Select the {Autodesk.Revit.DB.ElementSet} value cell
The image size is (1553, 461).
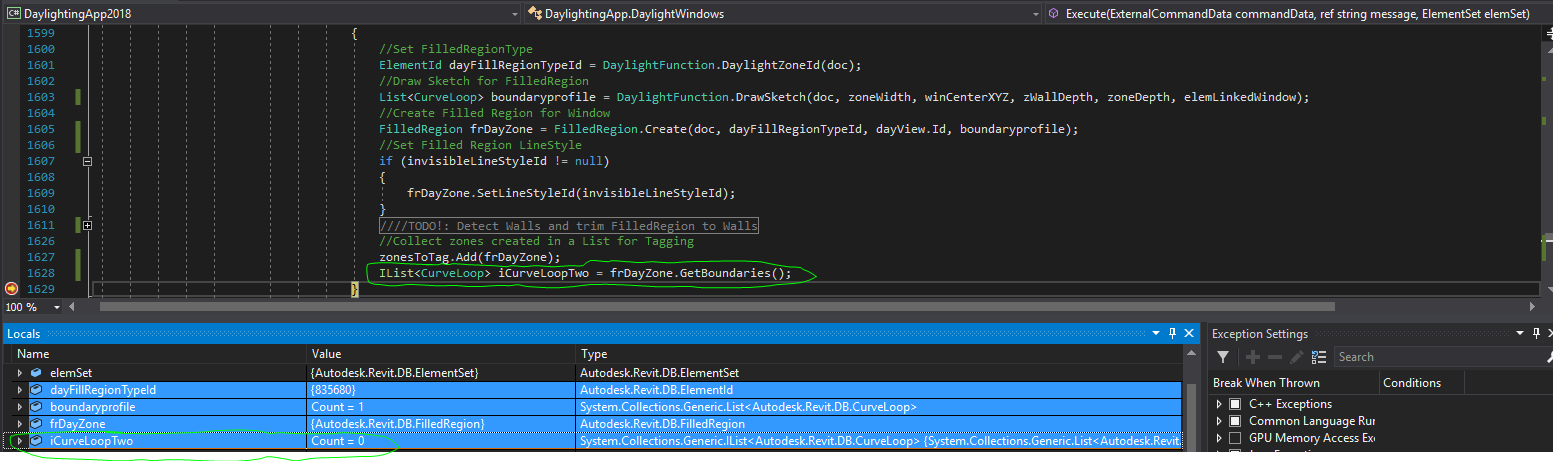tap(441, 373)
